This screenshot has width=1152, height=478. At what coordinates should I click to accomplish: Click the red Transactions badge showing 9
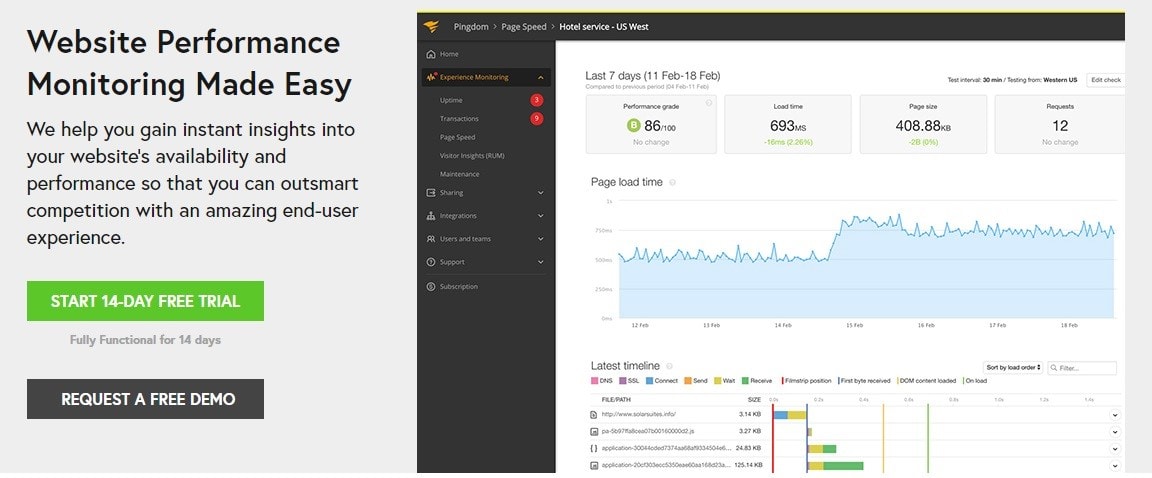[536, 118]
